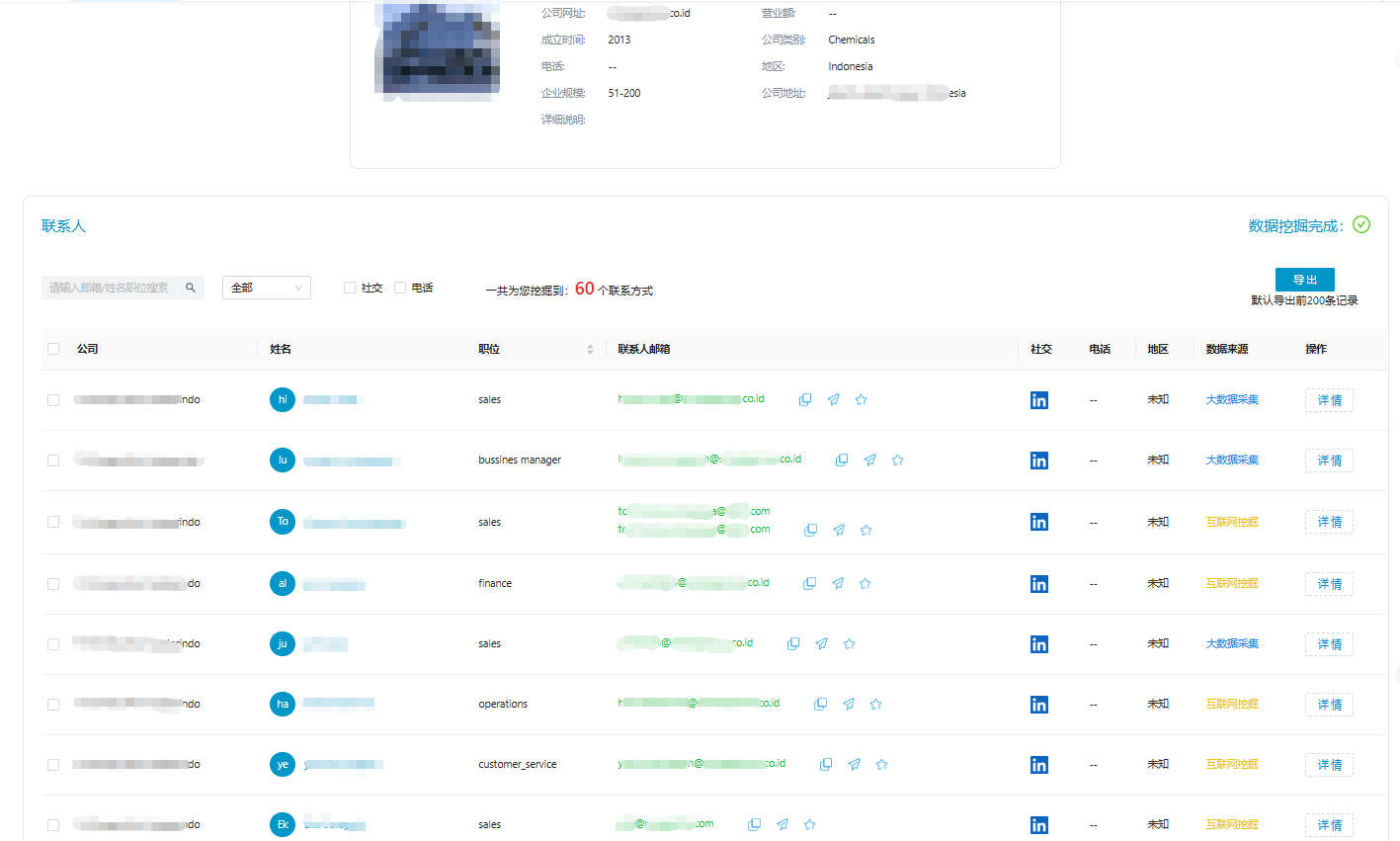Open the 全部 filter dropdown

click(267, 288)
